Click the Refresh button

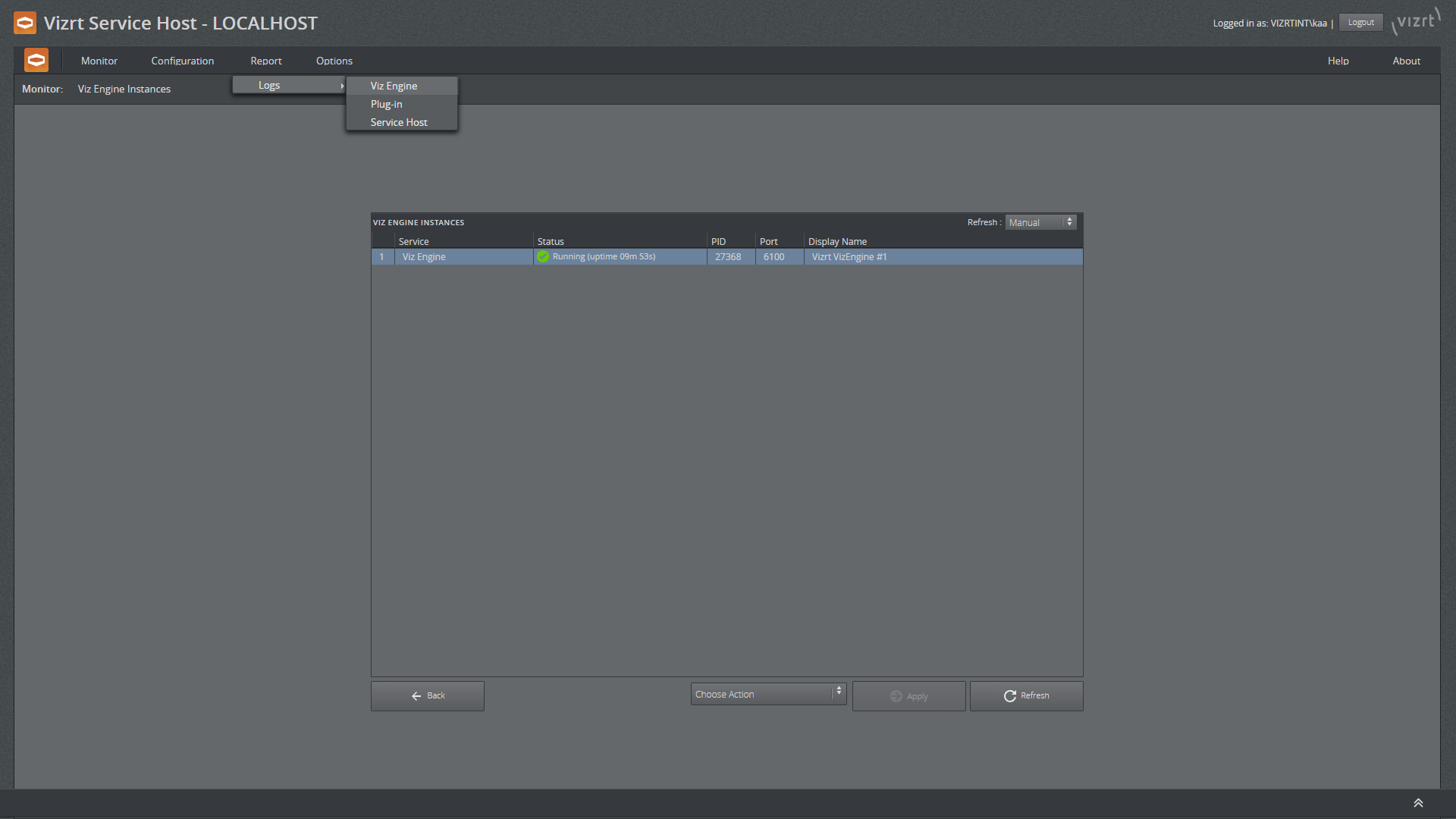tap(1026, 695)
